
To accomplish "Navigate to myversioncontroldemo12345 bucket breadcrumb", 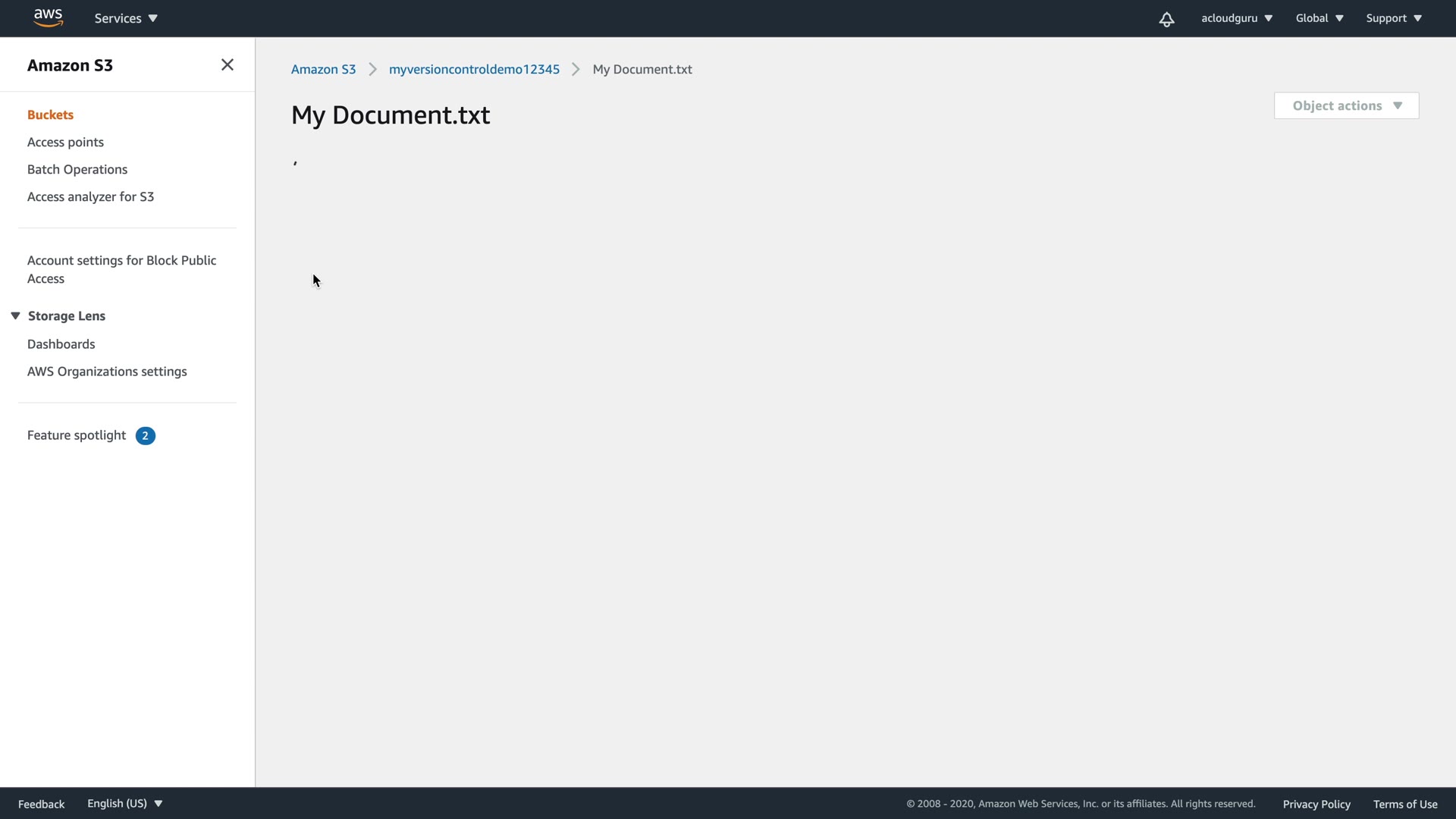I will (x=474, y=70).
